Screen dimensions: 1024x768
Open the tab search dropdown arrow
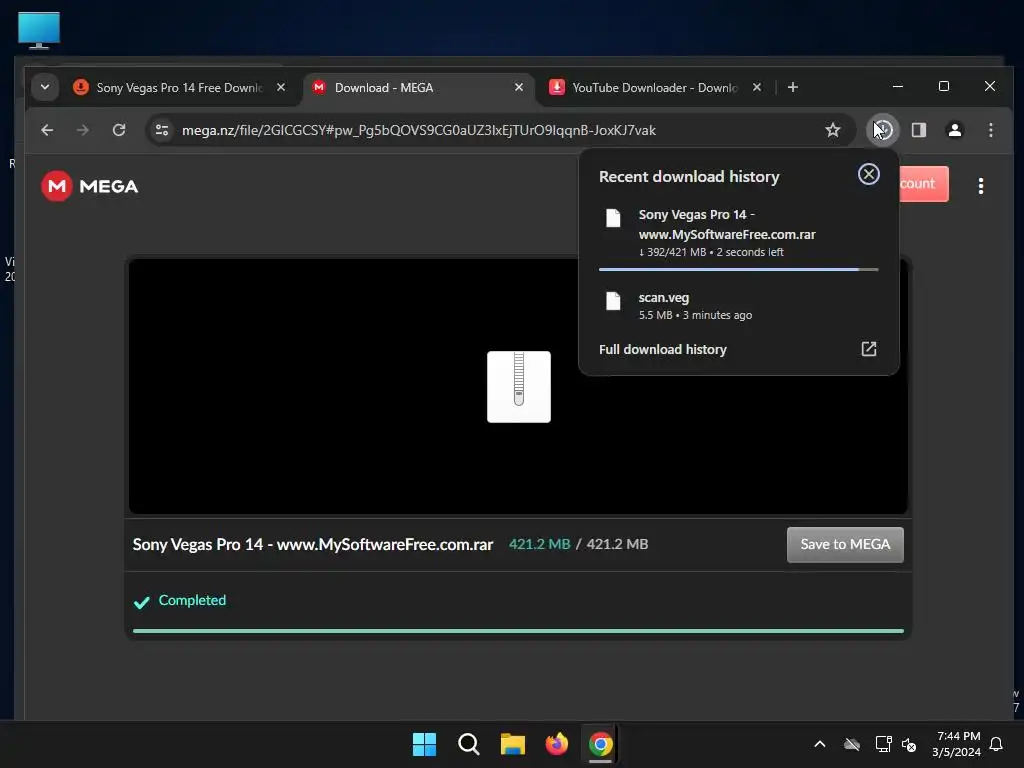[x=44, y=87]
